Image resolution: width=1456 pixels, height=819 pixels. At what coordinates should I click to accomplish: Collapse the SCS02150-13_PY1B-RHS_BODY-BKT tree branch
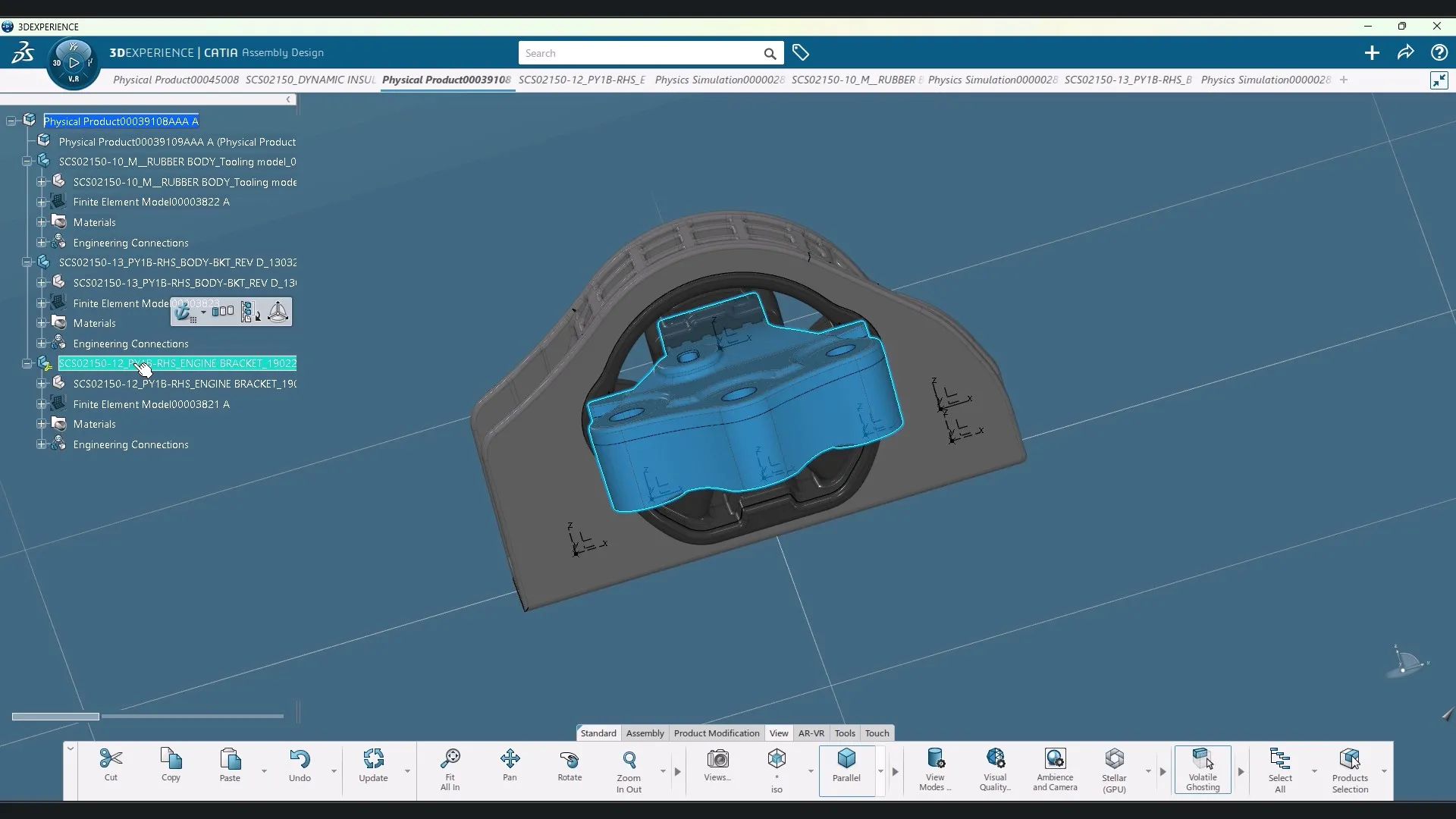27,262
